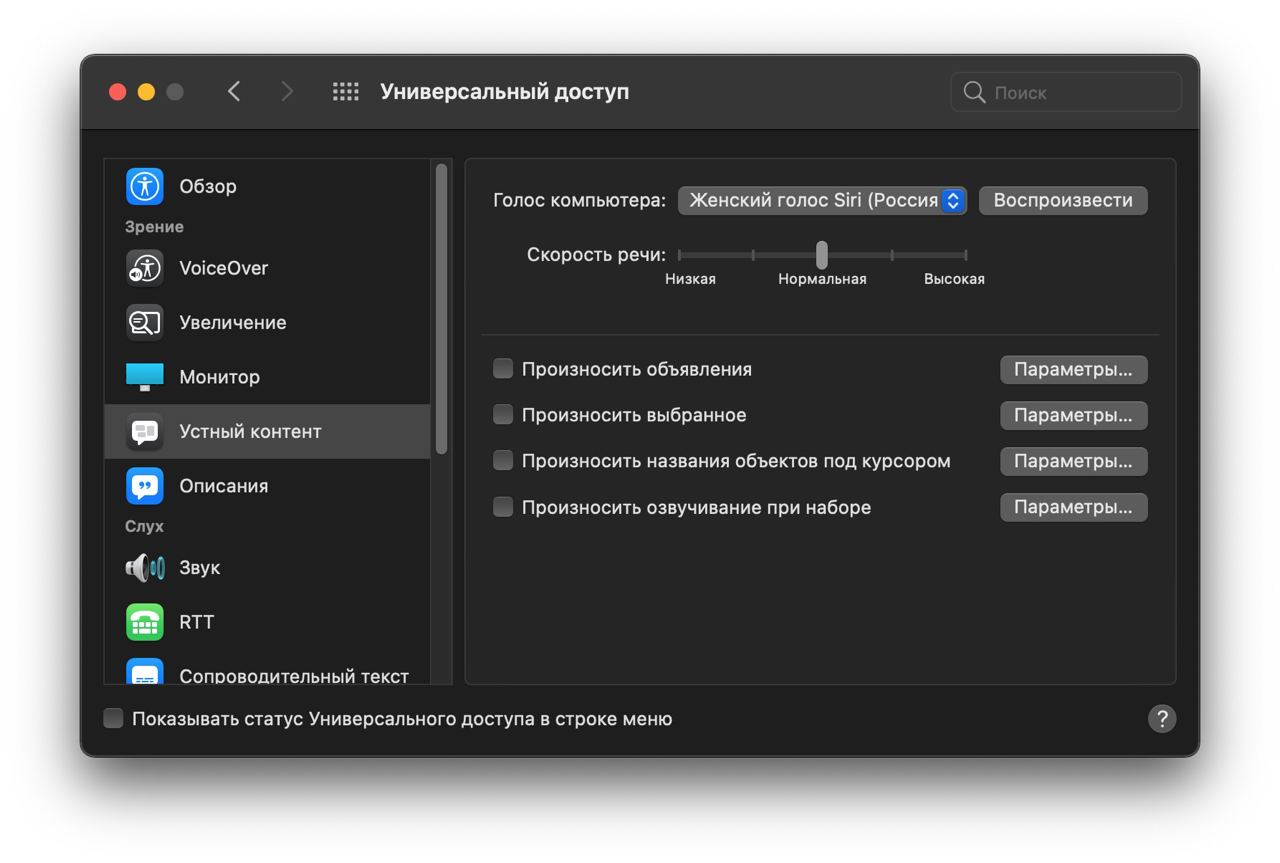Screen dimensions: 1280x863
Task: Enable Показывать статус Универсального доступа checkbox
Action: coord(114,719)
